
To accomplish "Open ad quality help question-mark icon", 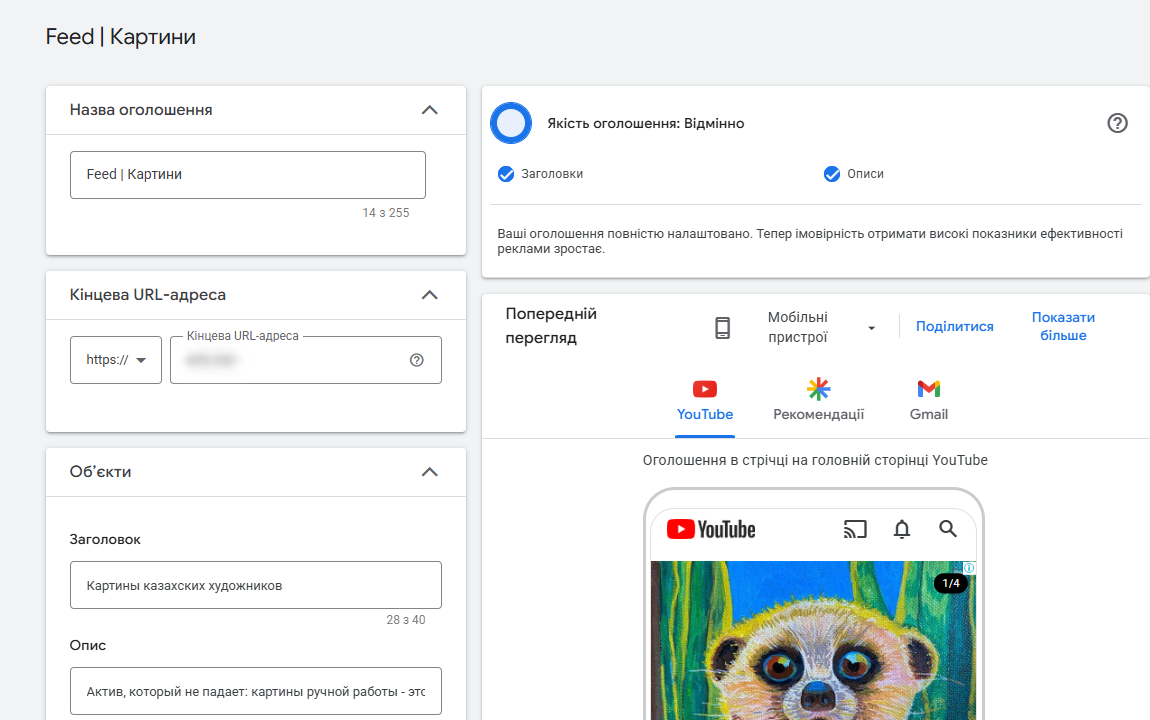I will pos(1117,123).
